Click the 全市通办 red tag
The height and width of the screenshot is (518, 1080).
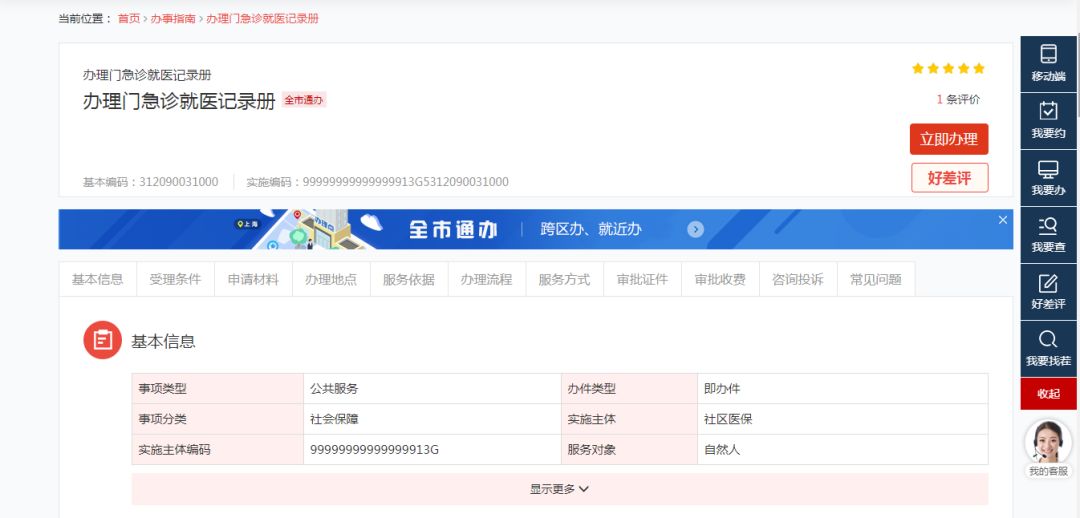tap(304, 100)
